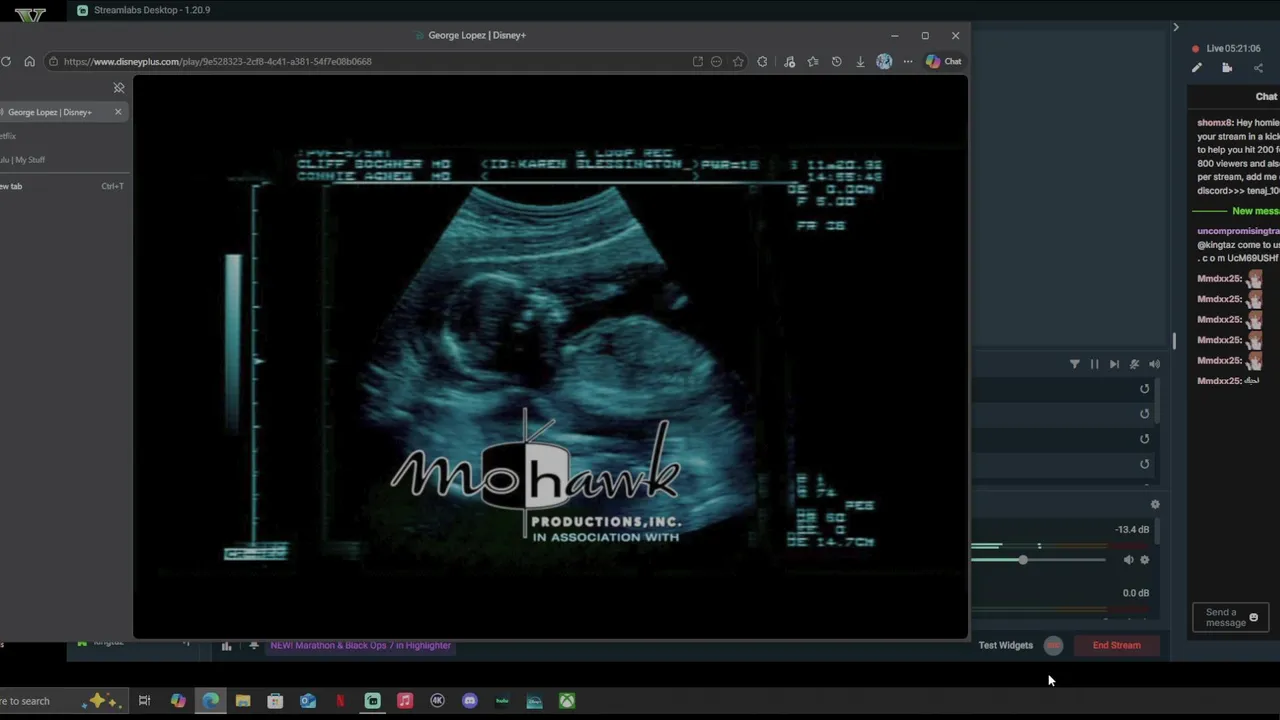Viewport: 1280px width, 720px height.
Task: Mute the first mixer audio source
Action: (1129, 560)
